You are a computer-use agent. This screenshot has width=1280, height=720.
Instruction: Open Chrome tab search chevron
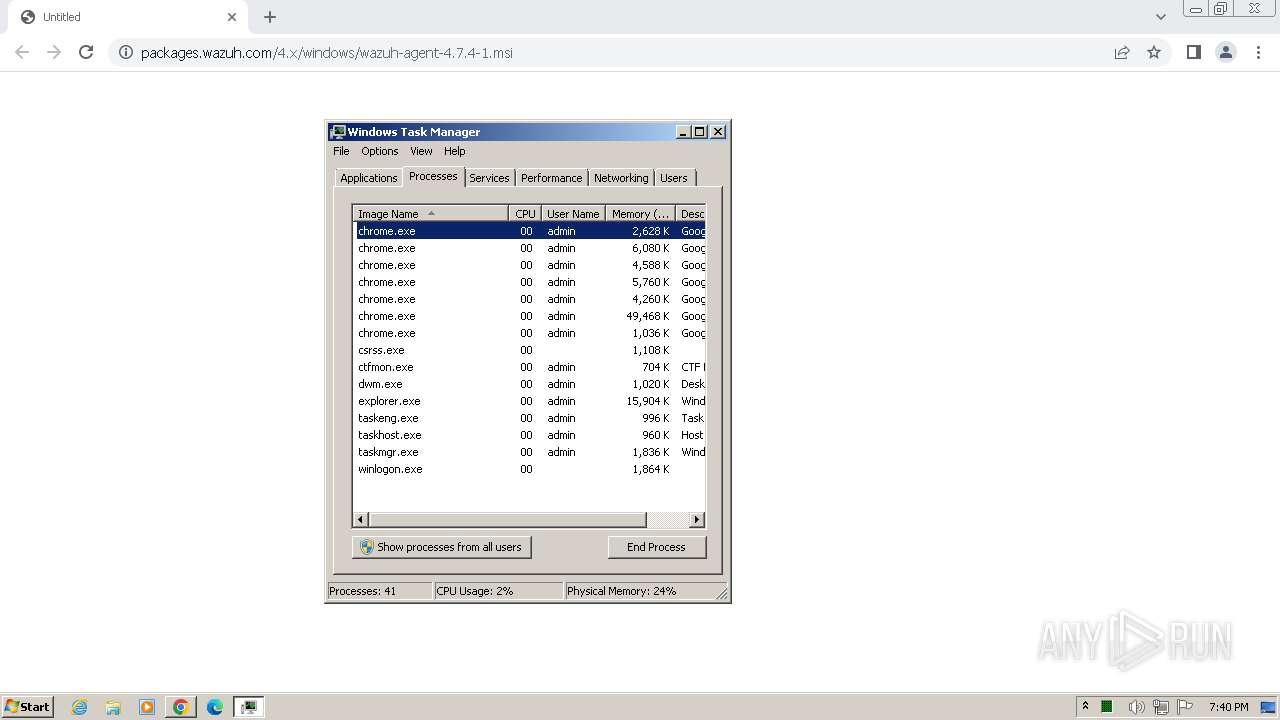click(x=1160, y=17)
